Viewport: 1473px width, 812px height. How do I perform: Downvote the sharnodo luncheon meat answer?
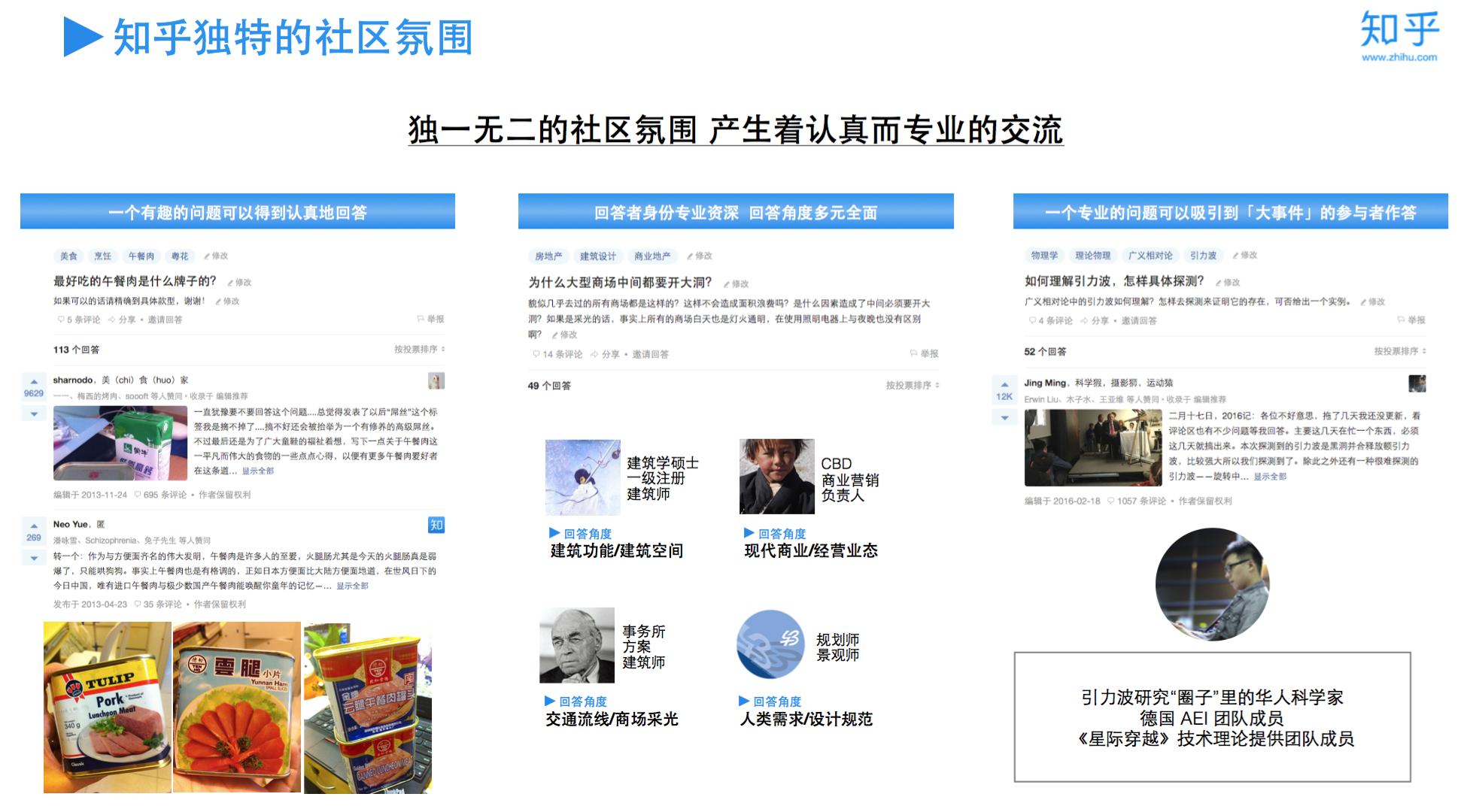[x=34, y=414]
